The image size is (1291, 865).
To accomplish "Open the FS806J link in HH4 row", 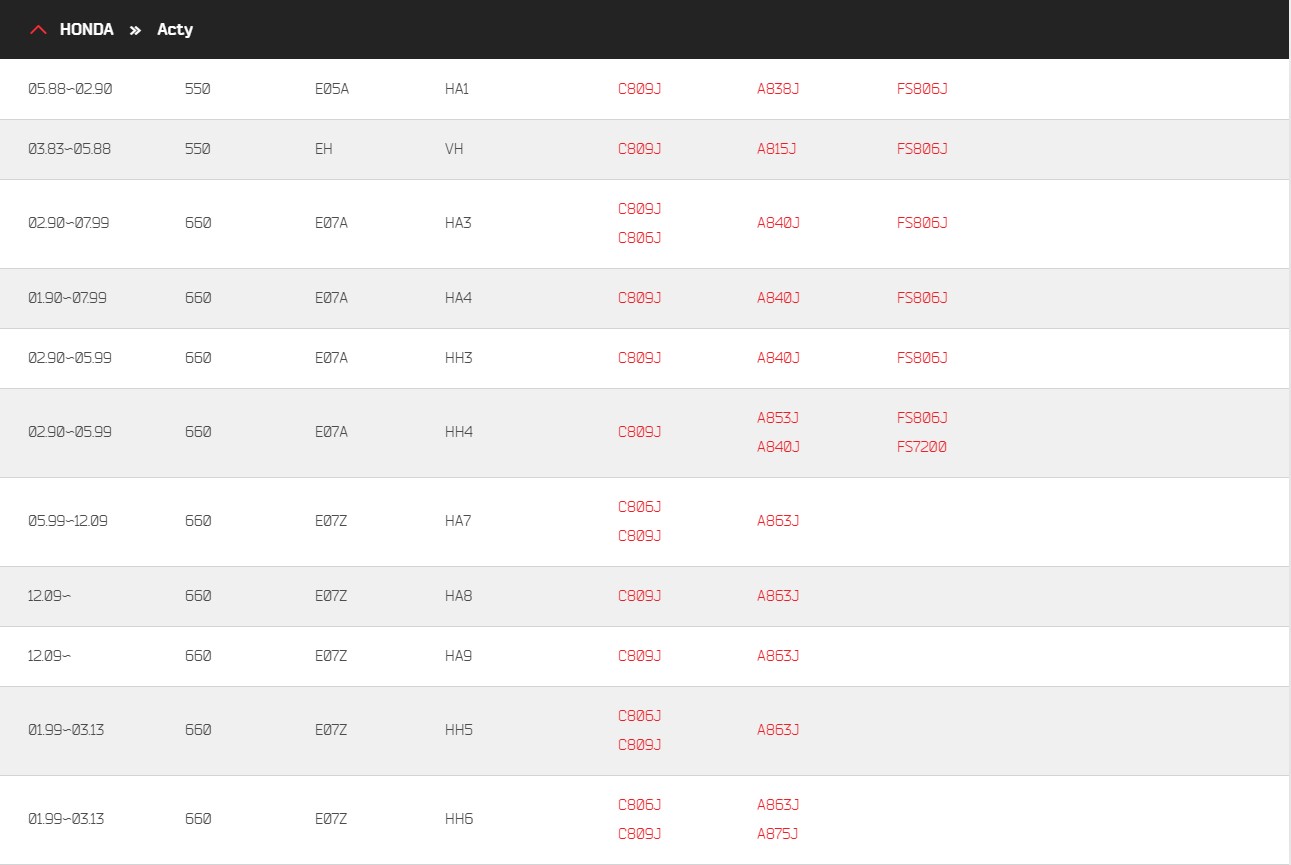I will pos(922,418).
